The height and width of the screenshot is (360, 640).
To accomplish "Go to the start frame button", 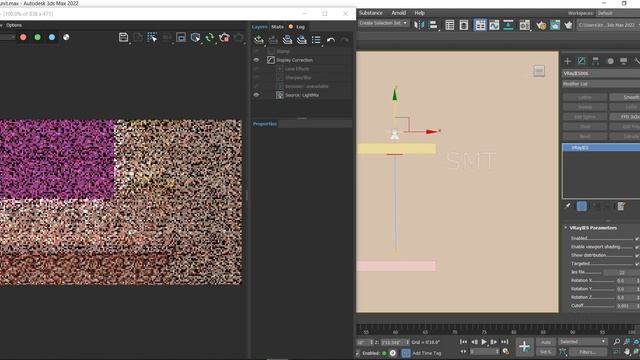I will click(463, 342).
